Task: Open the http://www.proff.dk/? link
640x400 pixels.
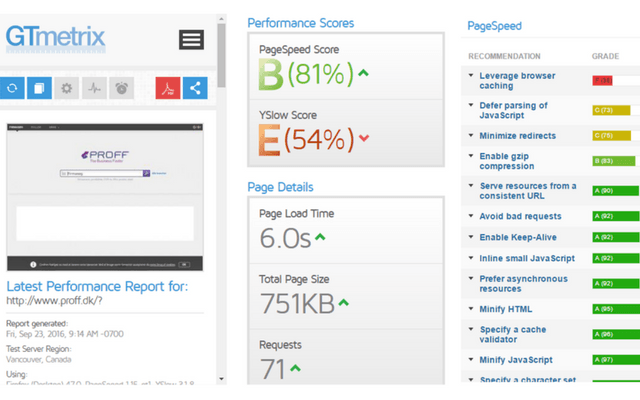Action: 54,301
